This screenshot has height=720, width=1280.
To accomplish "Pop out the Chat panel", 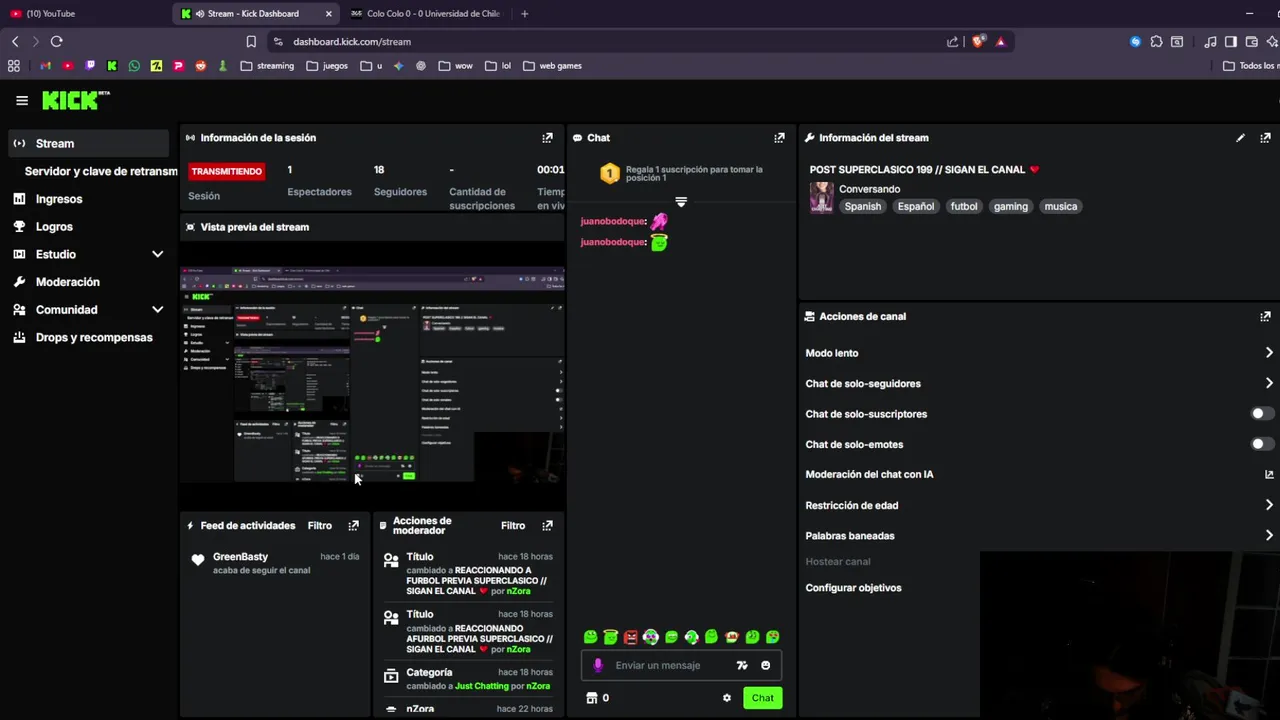I will coord(779,138).
